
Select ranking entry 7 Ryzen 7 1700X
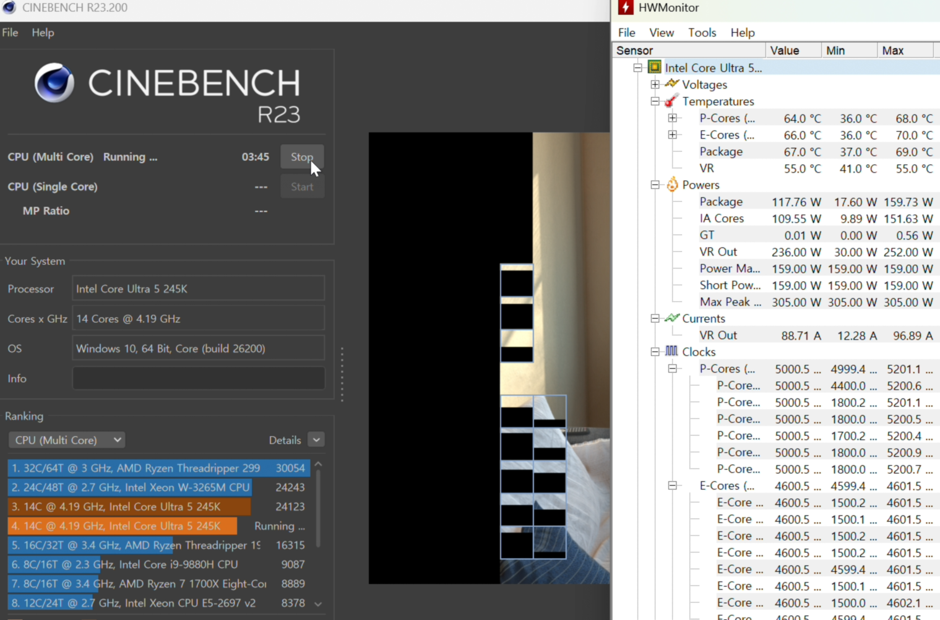(159, 583)
